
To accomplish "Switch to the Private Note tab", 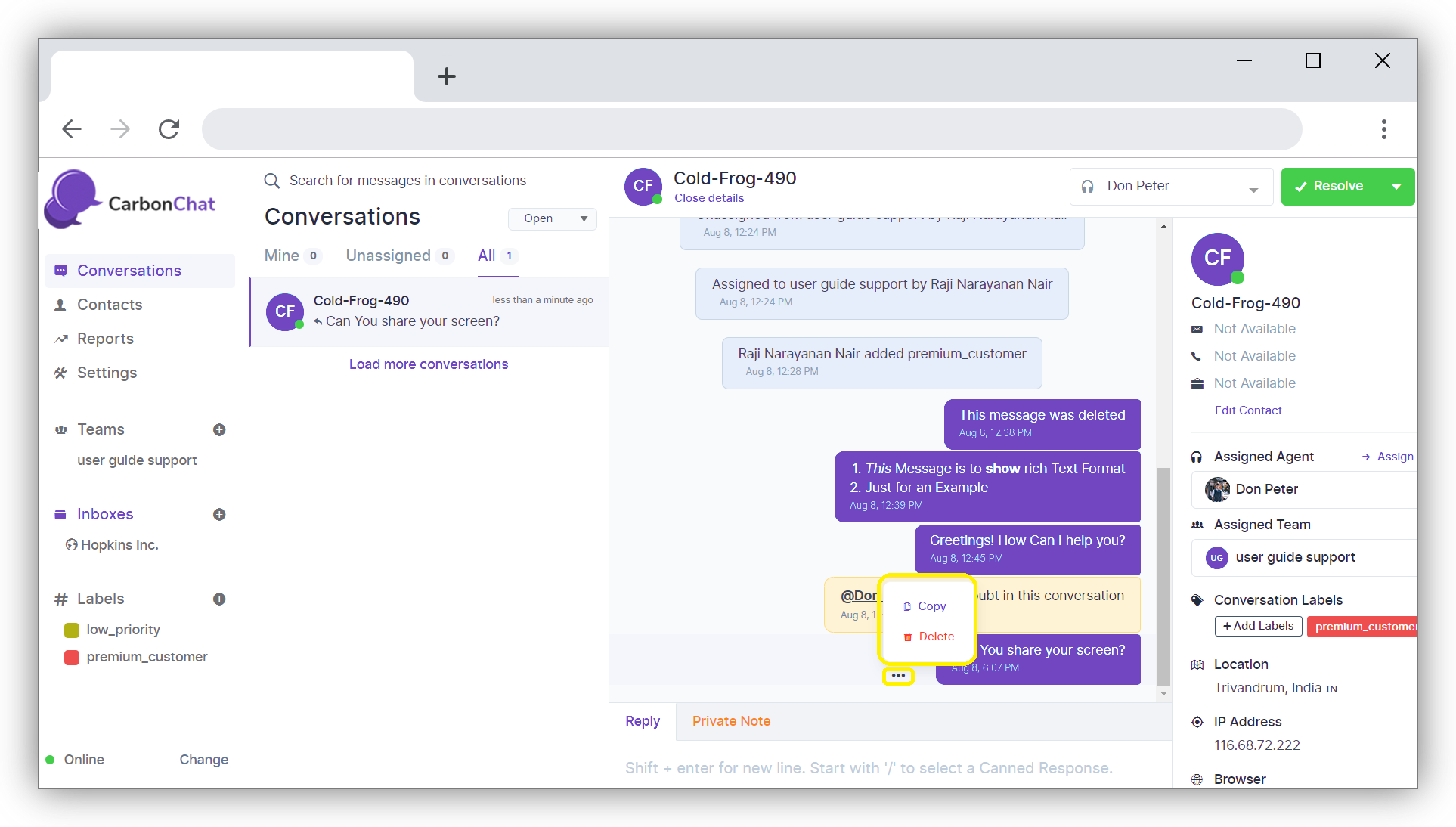I will pyautogui.click(x=731, y=721).
